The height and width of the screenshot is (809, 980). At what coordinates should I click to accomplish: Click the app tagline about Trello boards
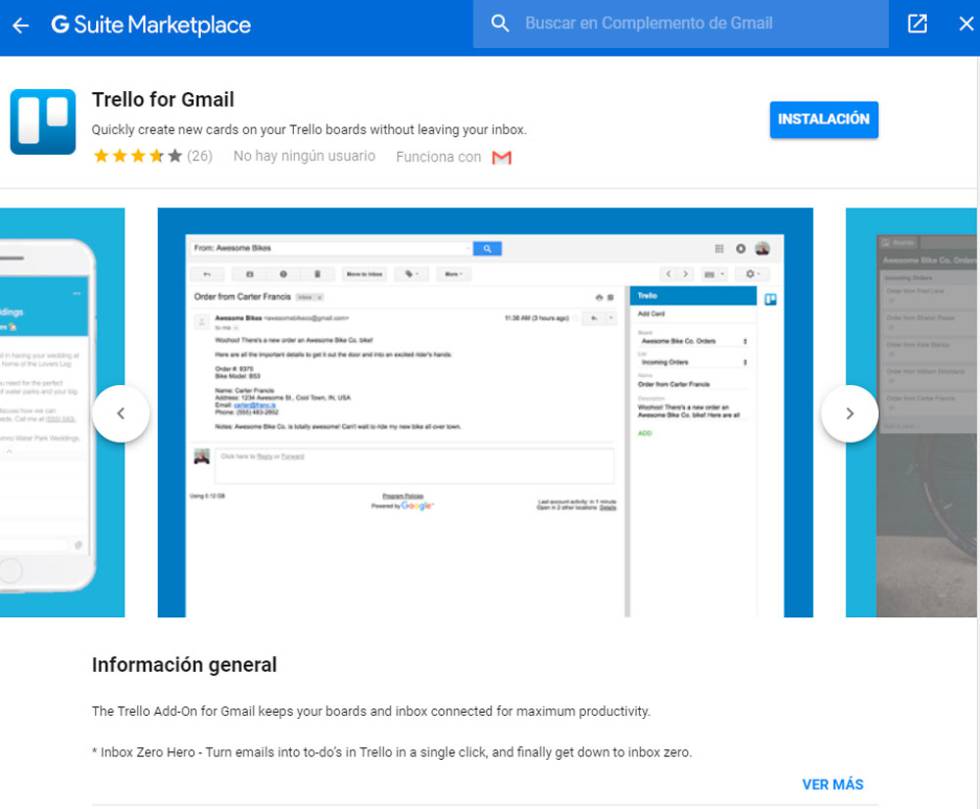[x=309, y=129]
